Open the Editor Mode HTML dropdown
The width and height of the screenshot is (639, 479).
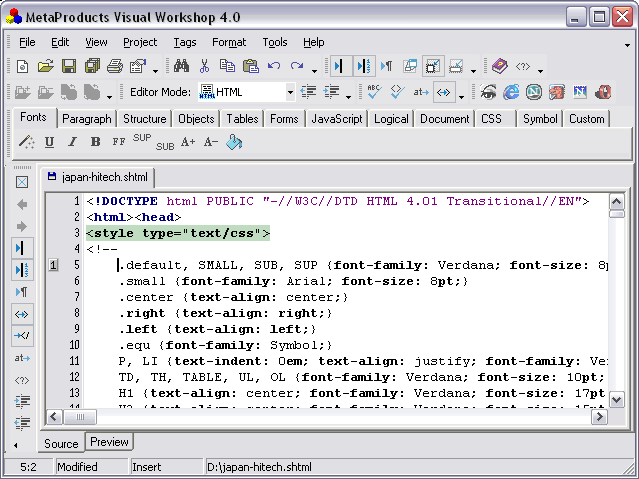pyautogui.click(x=290, y=93)
